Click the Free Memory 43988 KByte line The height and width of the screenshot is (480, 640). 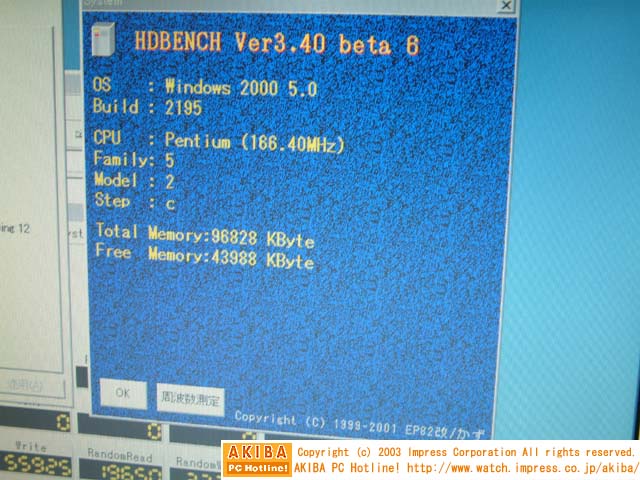pyautogui.click(x=204, y=257)
